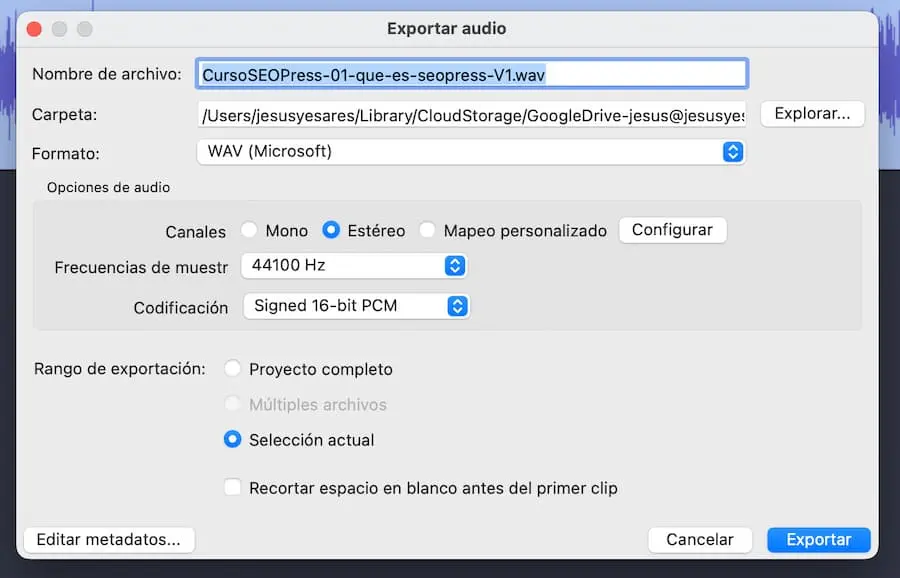Click Explorar to browse folder

(x=812, y=114)
